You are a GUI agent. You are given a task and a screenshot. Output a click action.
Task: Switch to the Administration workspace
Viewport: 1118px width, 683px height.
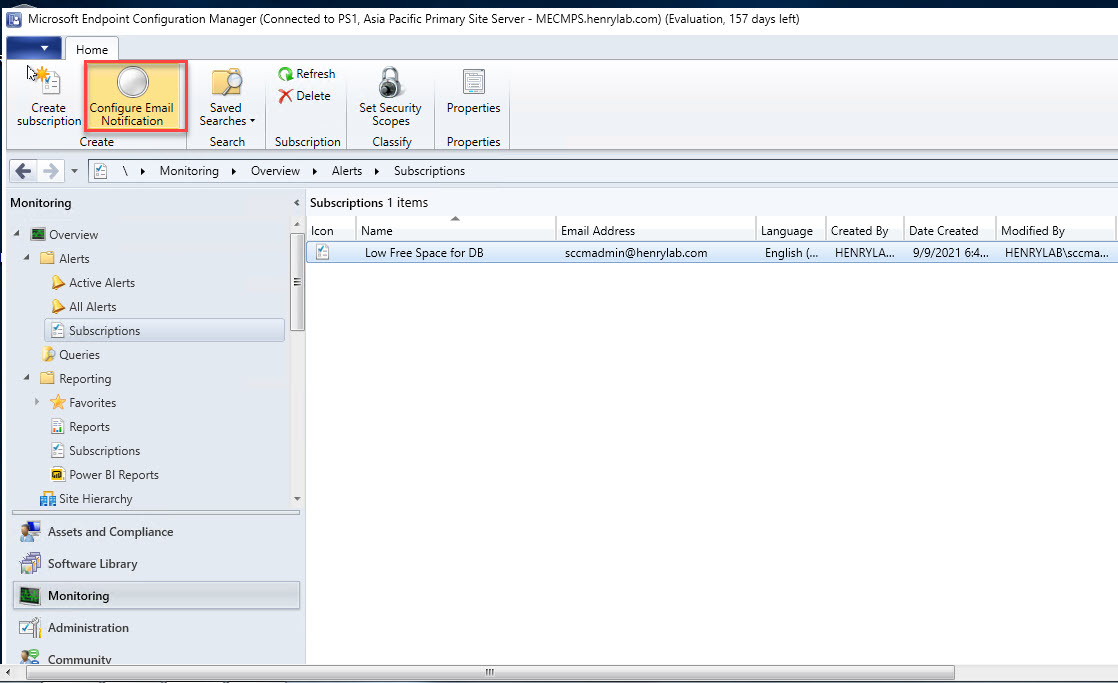(x=88, y=628)
